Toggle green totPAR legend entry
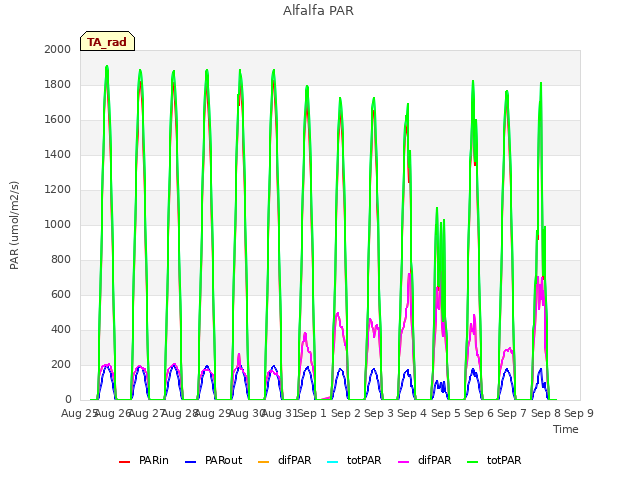The image size is (640, 480). pos(494,460)
